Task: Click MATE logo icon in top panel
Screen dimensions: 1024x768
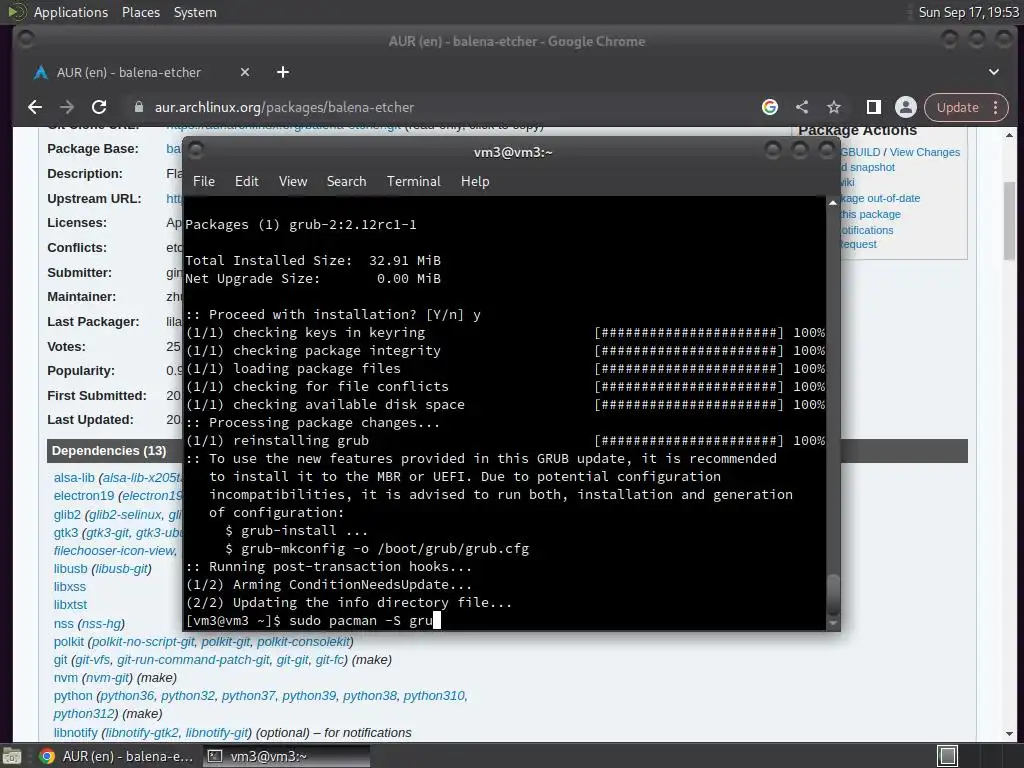Action: click(16, 12)
